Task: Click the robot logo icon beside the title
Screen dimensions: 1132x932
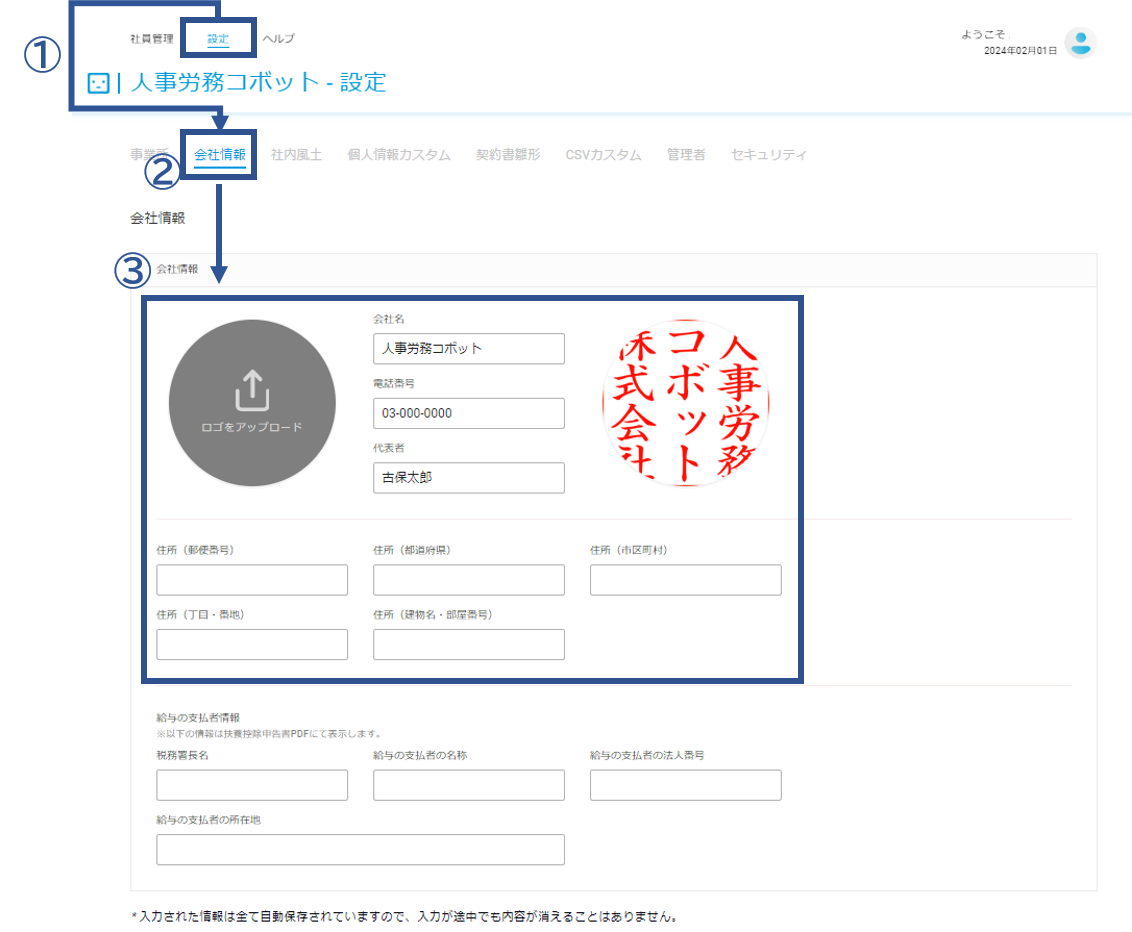Action: 98,83
